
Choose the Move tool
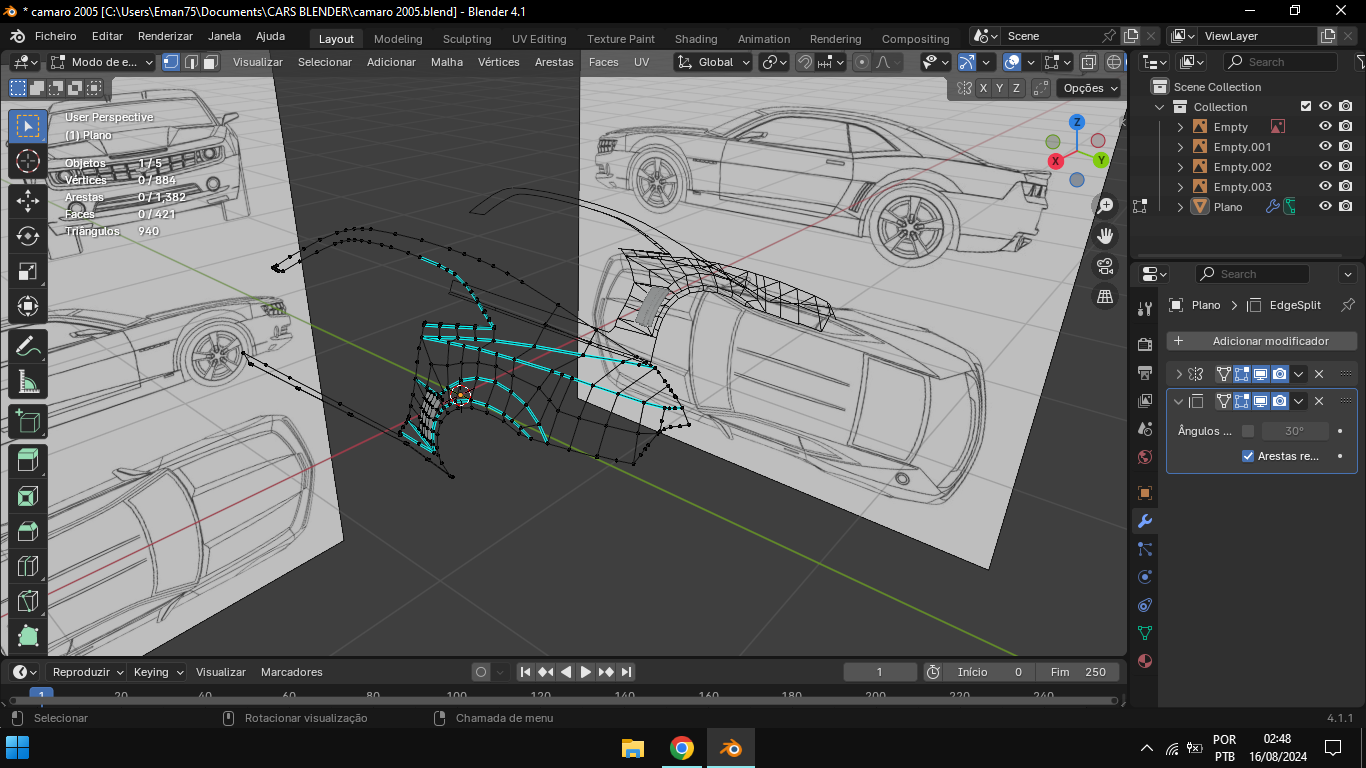(x=28, y=200)
